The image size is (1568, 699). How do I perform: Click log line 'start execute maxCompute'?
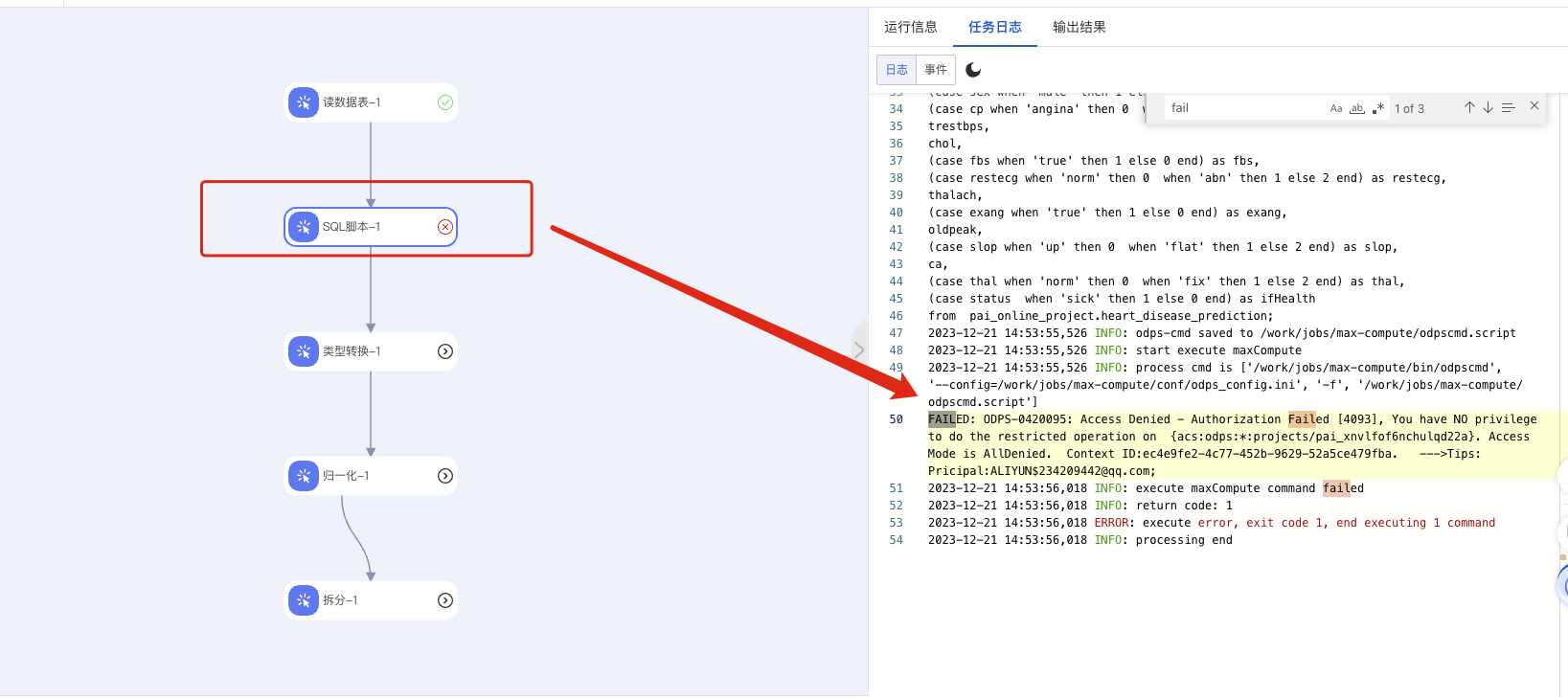[1115, 350]
